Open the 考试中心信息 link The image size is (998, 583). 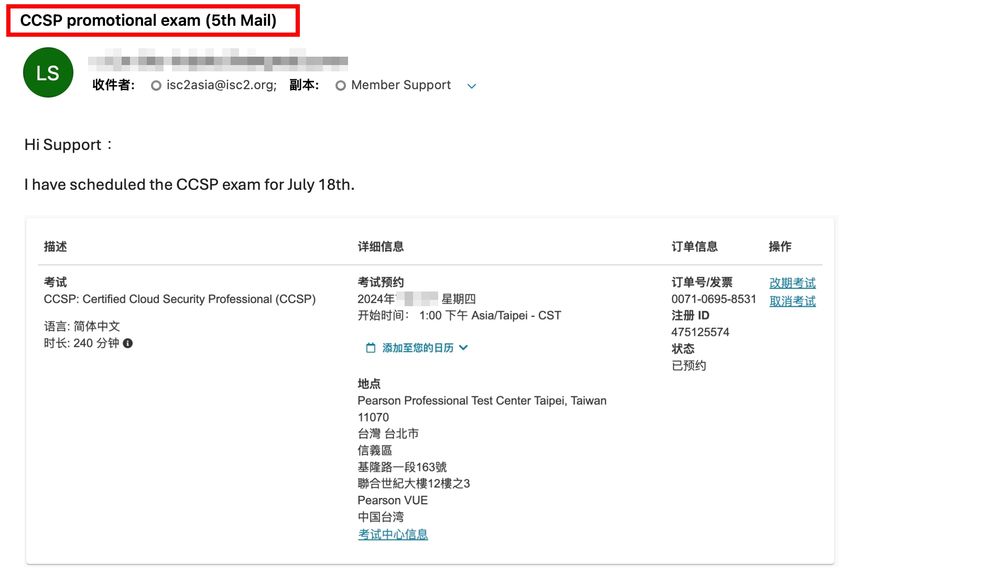(x=393, y=534)
